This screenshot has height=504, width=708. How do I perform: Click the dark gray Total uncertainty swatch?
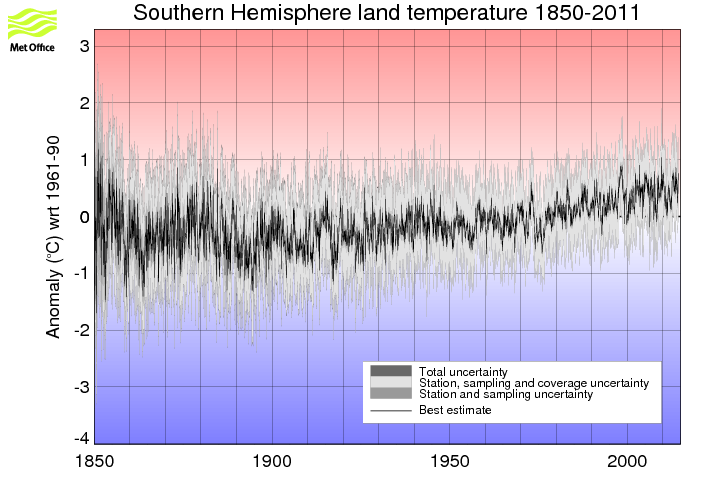(391, 371)
